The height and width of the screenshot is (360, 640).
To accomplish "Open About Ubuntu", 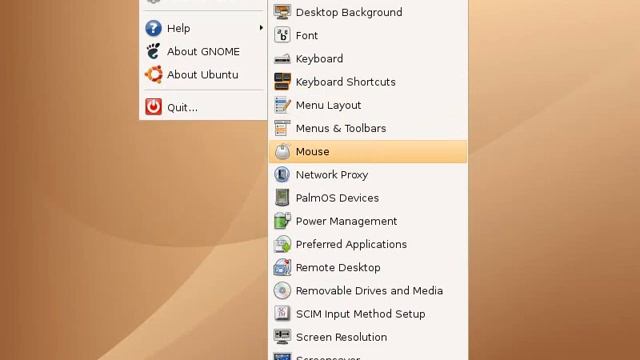I will coord(203,75).
